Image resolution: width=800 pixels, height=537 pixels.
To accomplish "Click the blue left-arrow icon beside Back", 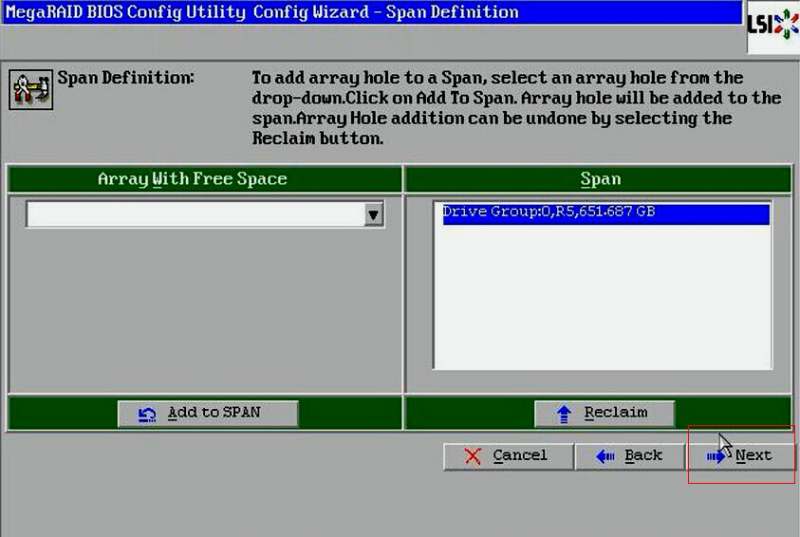I will point(604,456).
